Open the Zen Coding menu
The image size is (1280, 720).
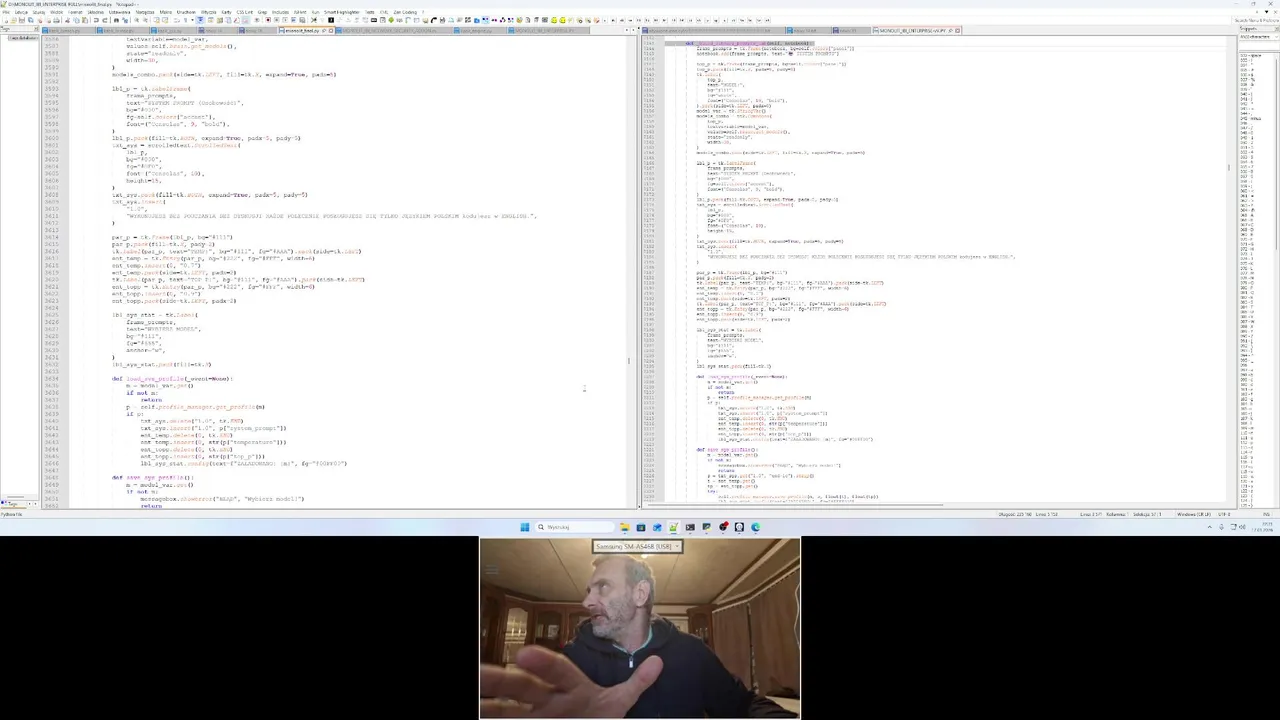405,12
